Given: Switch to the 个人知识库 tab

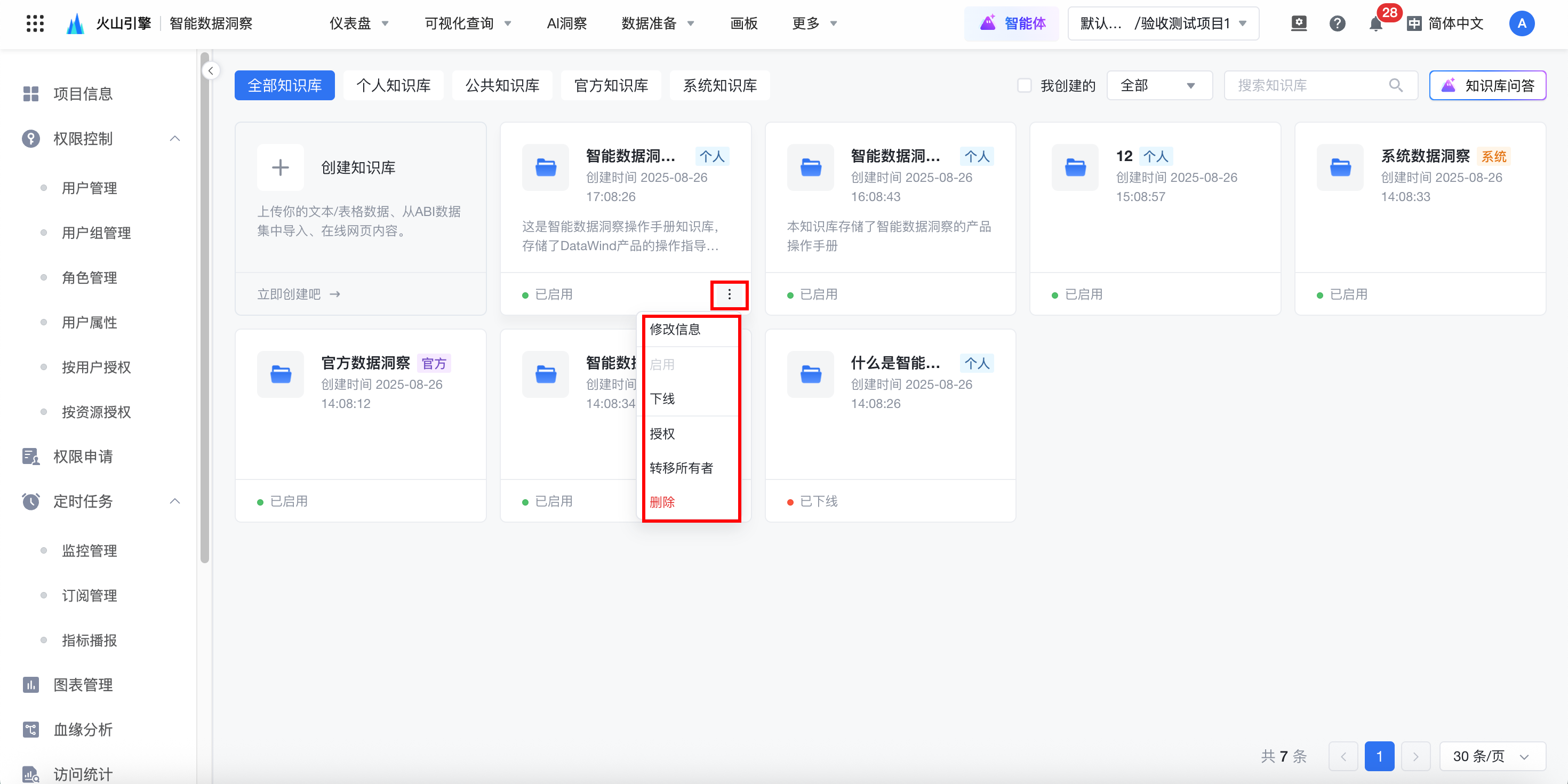Looking at the screenshot, I should 393,85.
